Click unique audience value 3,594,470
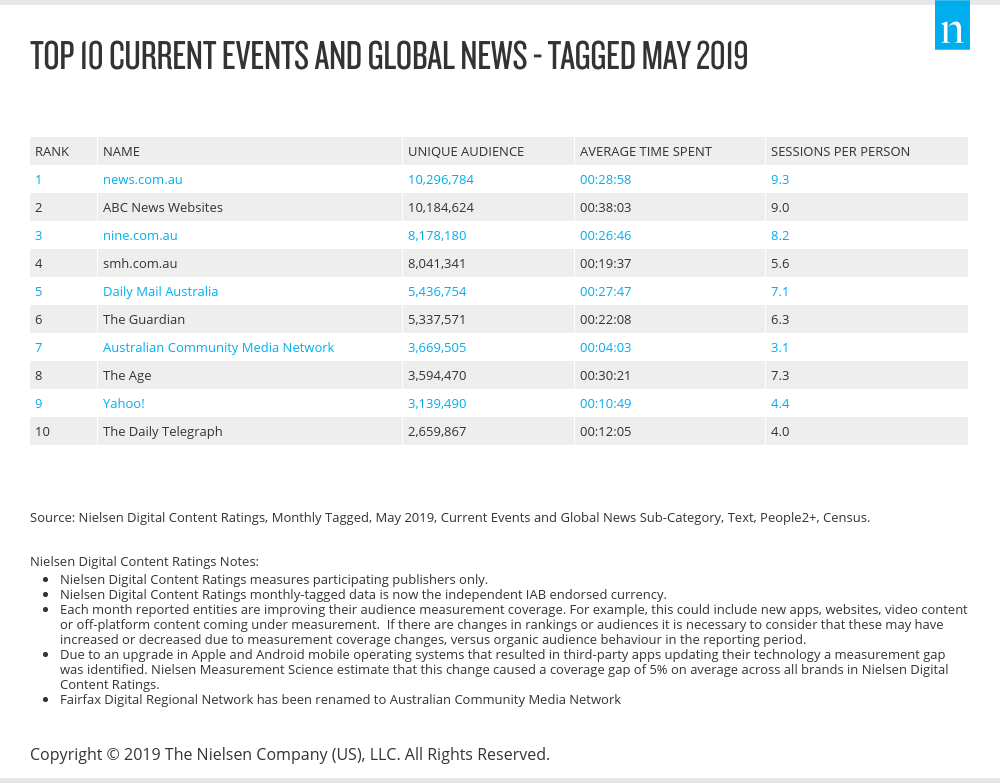This screenshot has width=1000, height=783. pyautogui.click(x=437, y=376)
